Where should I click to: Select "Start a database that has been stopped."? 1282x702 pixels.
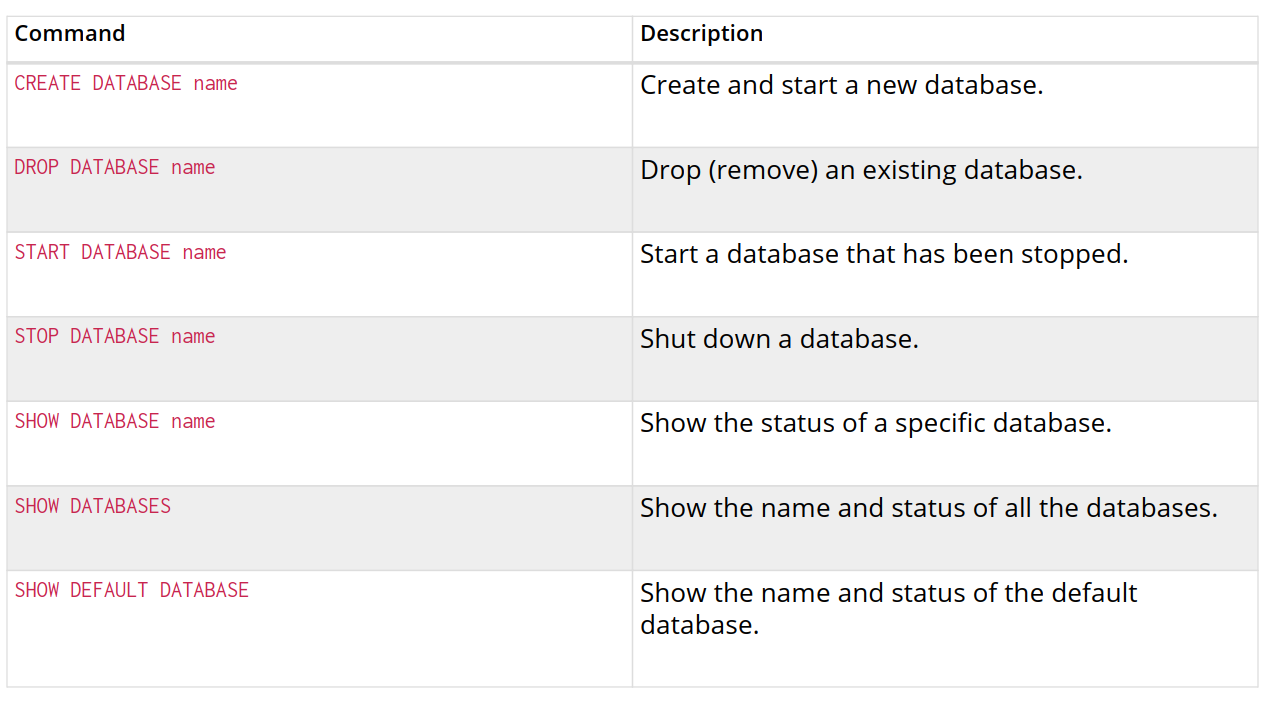tap(884, 254)
